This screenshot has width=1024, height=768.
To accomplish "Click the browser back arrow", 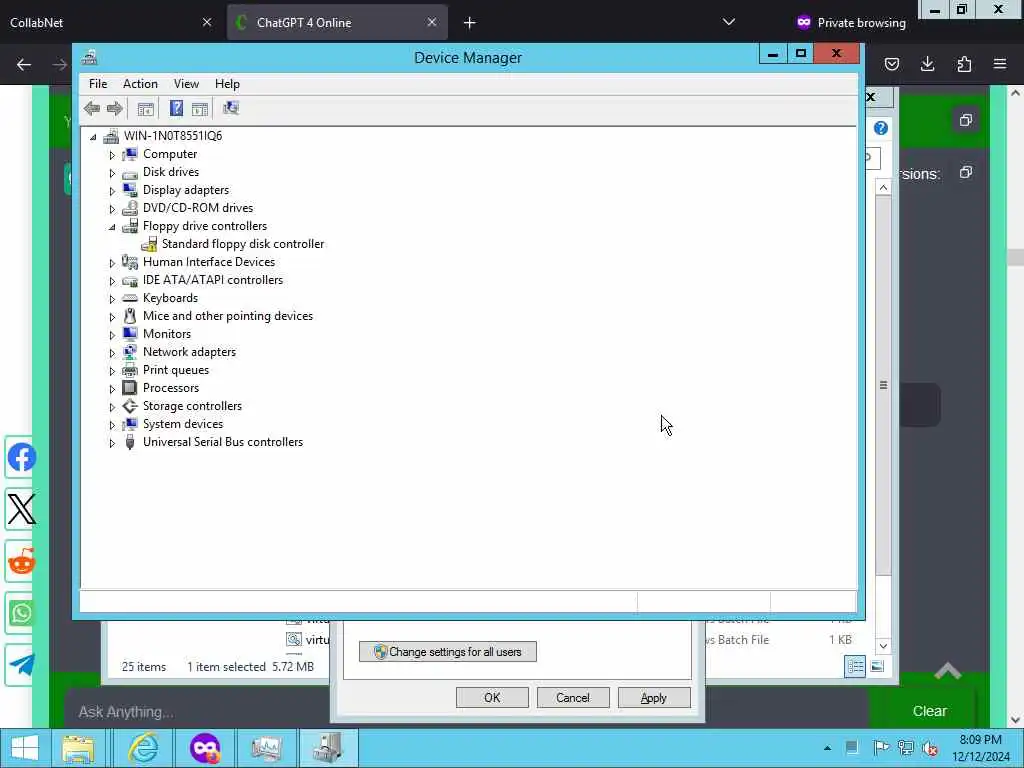I will (x=24, y=64).
